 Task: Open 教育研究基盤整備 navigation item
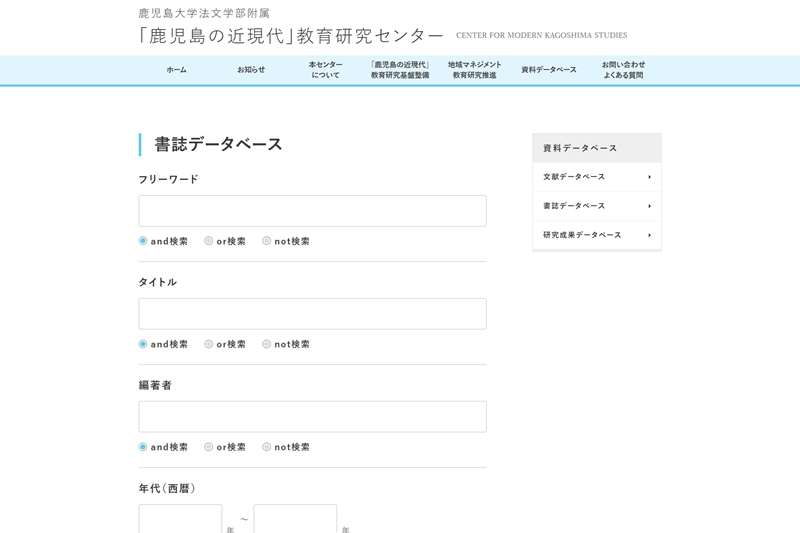400,70
